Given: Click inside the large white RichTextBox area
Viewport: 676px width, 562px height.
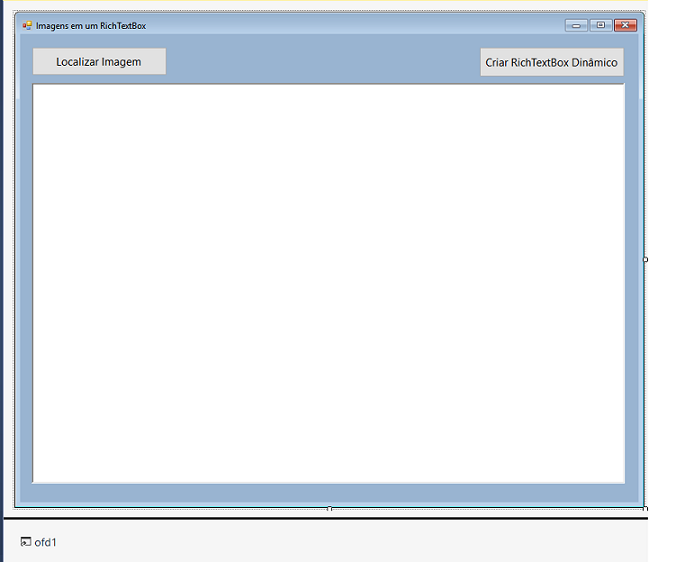Looking at the screenshot, I should (x=329, y=284).
